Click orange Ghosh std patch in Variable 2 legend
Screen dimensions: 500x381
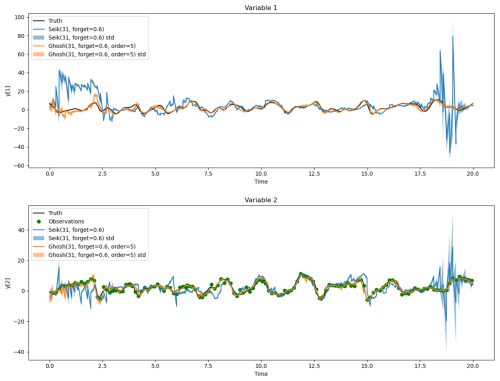pos(39,255)
